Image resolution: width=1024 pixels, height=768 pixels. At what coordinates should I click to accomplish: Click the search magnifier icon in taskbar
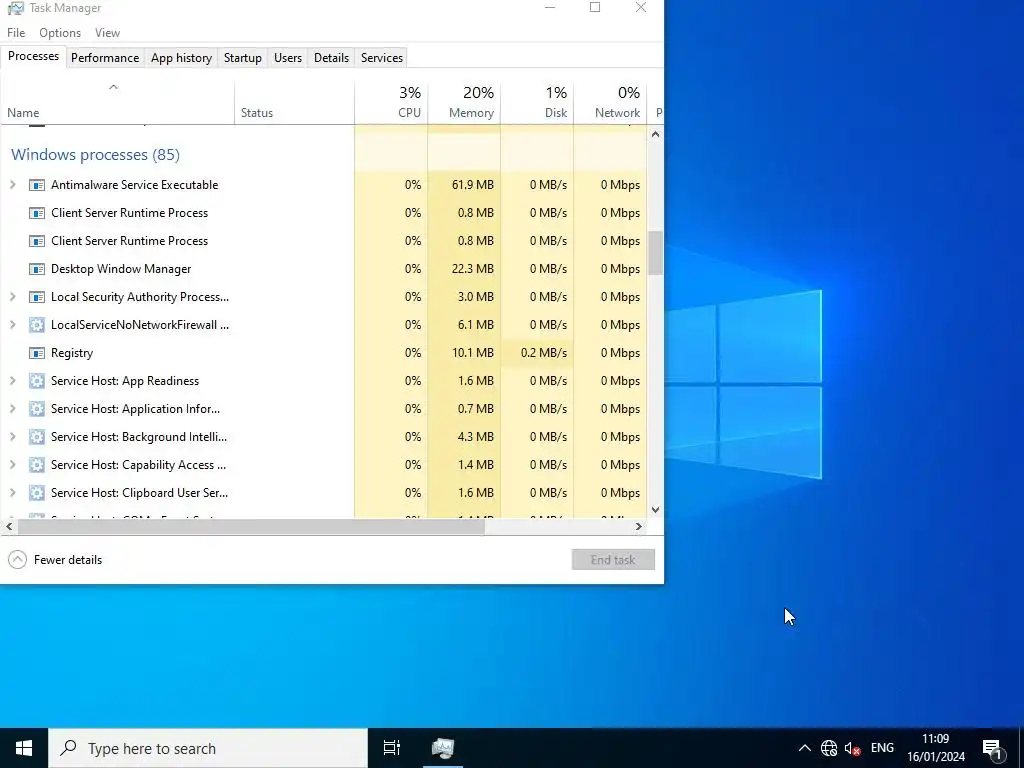69,748
